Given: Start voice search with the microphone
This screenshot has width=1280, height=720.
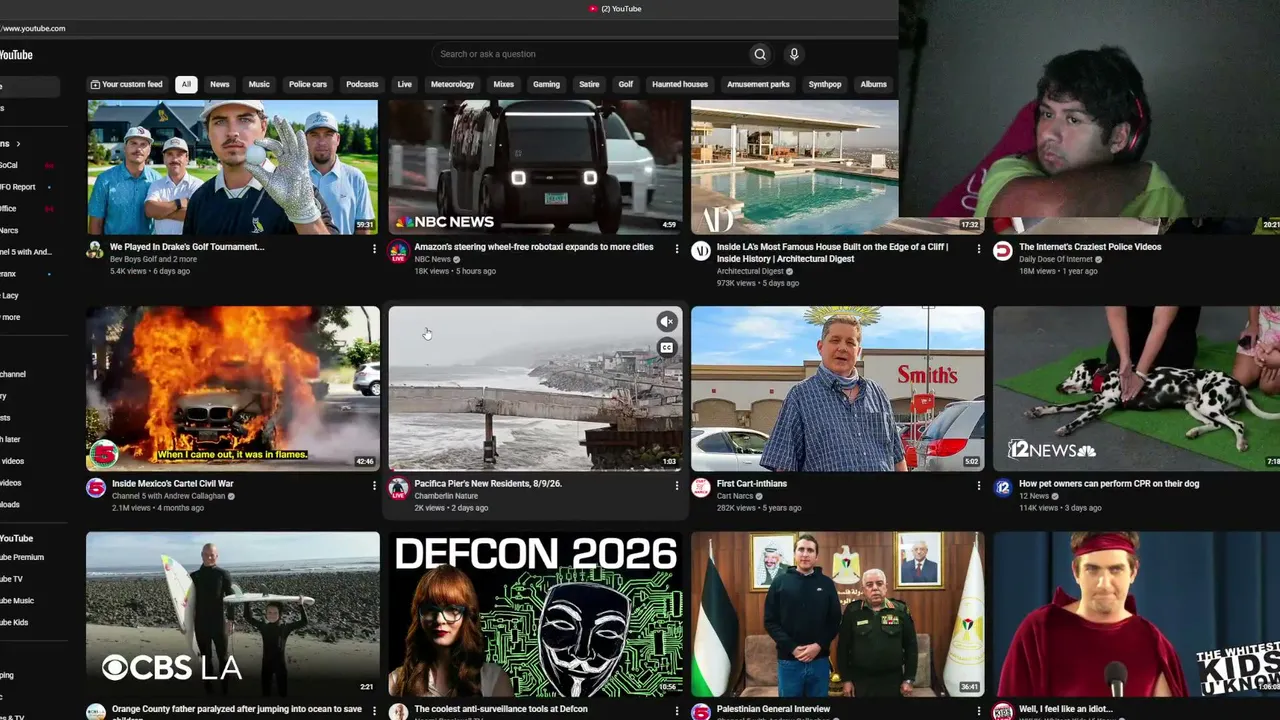Looking at the screenshot, I should click(x=794, y=54).
